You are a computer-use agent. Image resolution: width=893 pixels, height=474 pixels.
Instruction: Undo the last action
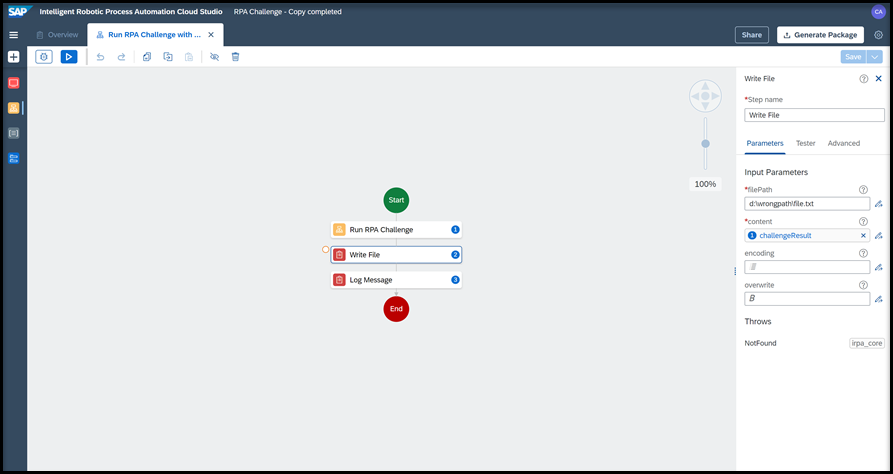pyautogui.click(x=100, y=57)
